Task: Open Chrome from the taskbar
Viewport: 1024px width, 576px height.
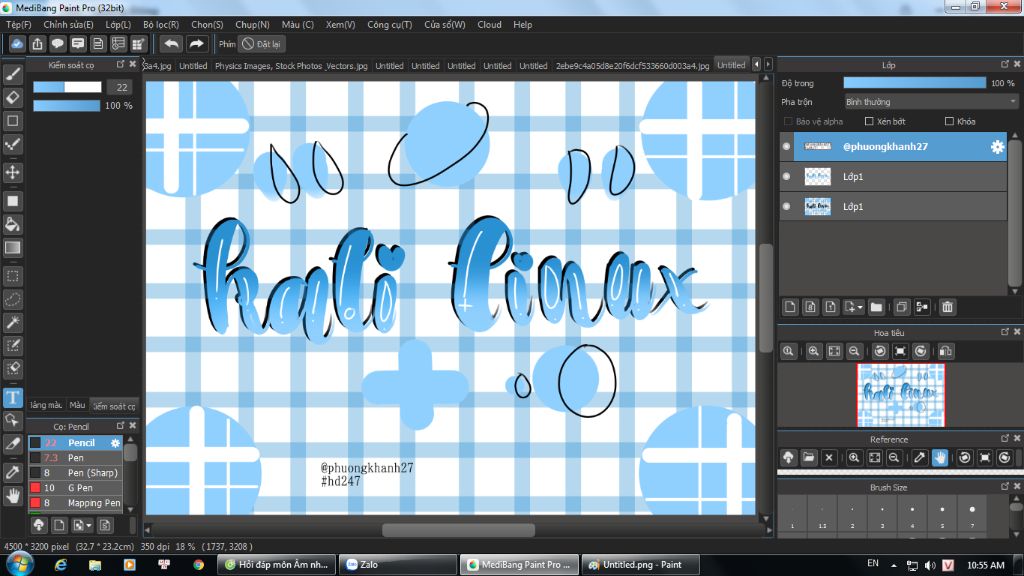Action: click(198, 565)
